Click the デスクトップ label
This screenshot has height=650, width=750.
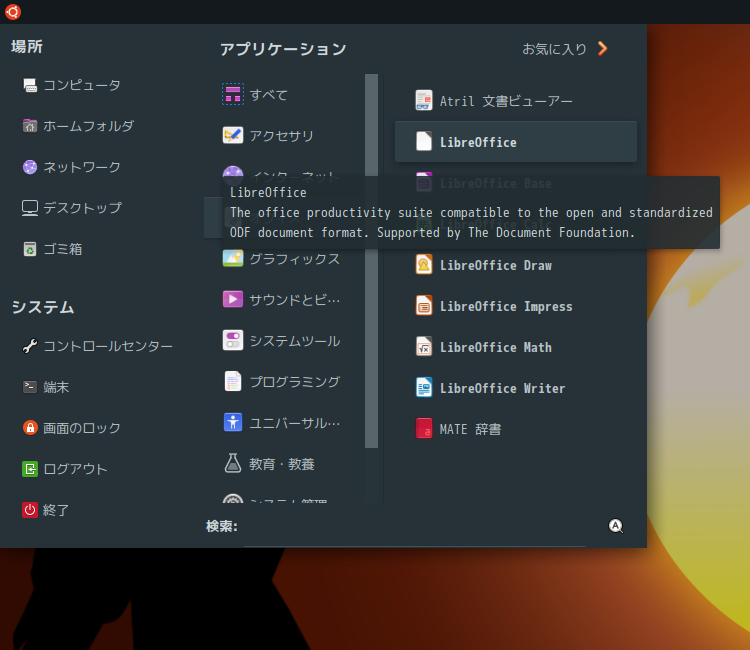coord(82,209)
